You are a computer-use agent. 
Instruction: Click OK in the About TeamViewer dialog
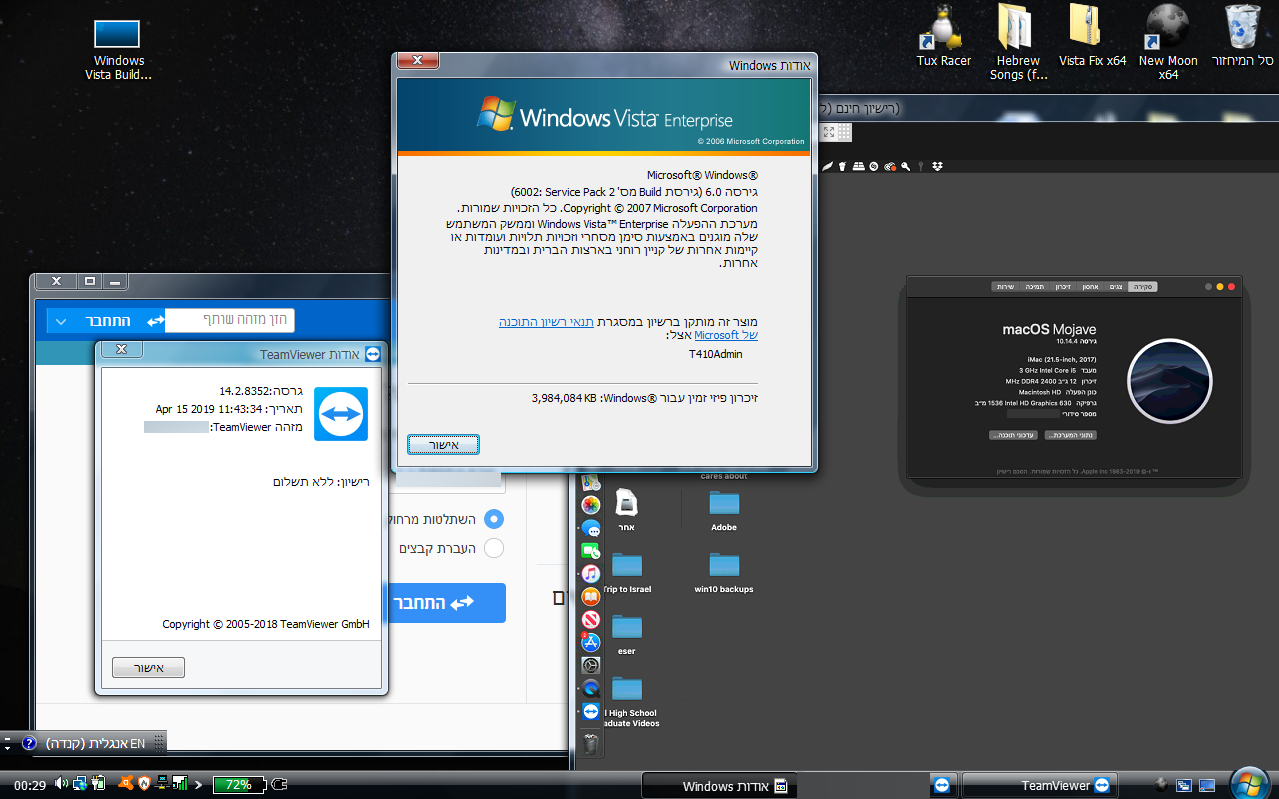pos(148,667)
